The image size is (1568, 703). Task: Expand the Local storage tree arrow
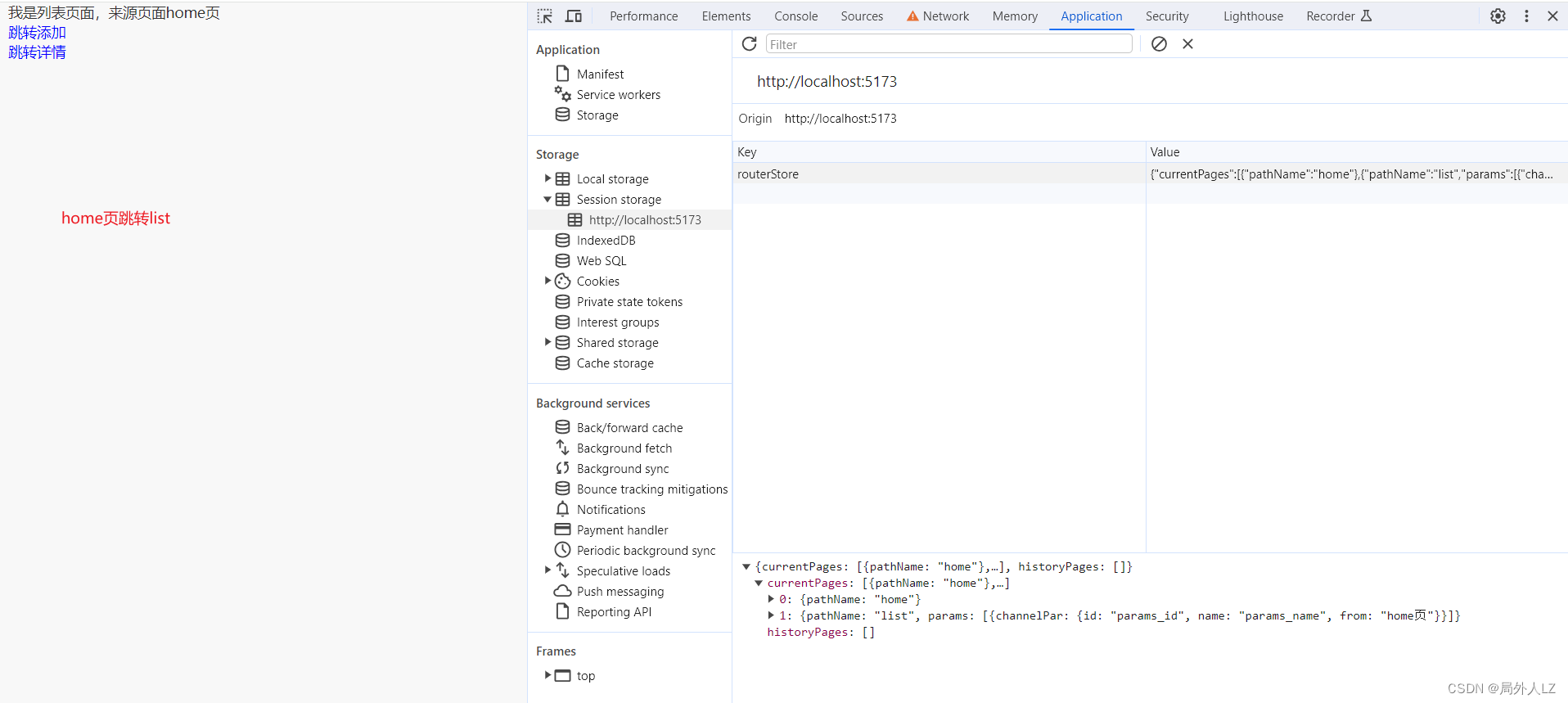coord(547,178)
